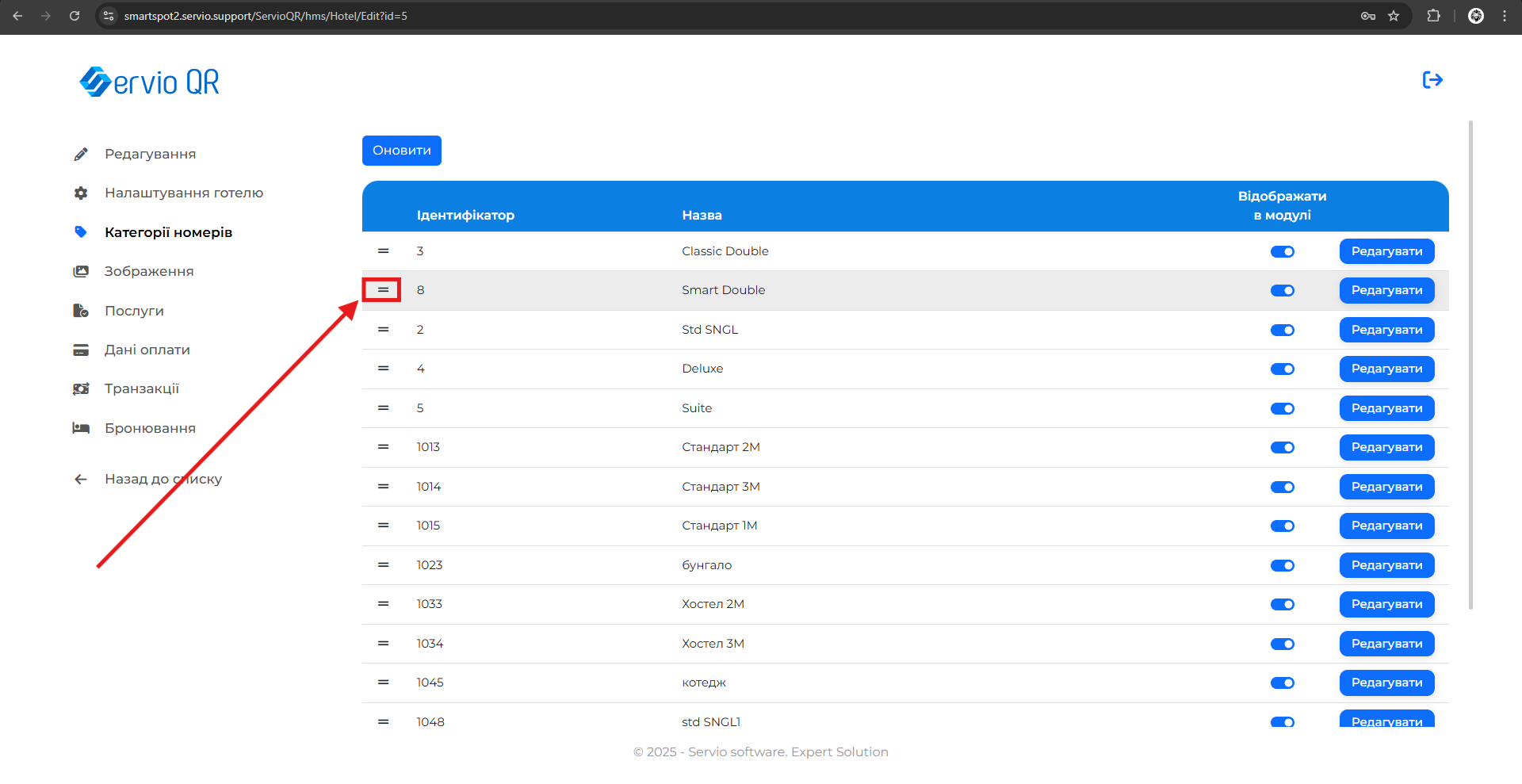Click the credit card icon for Дані оплати
Screen dimensions: 1522x784
81,350
